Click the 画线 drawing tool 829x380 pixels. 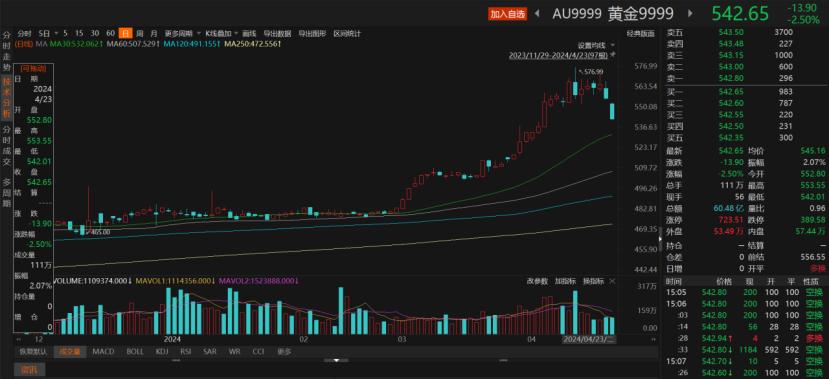(x=249, y=33)
